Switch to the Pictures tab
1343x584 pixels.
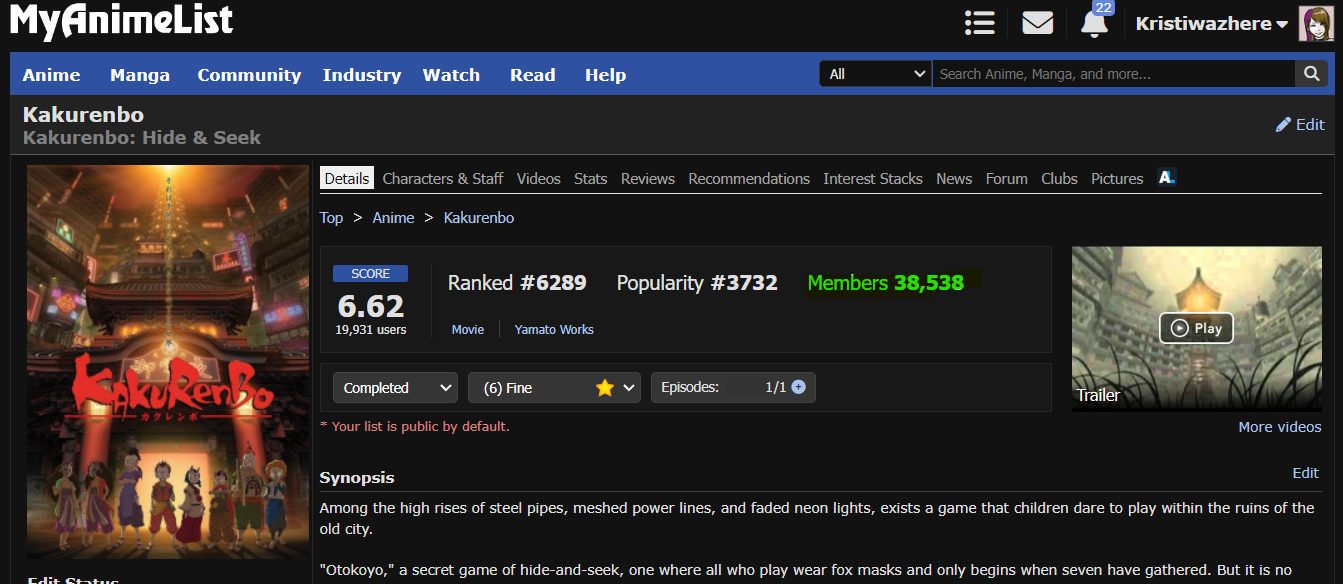1117,178
